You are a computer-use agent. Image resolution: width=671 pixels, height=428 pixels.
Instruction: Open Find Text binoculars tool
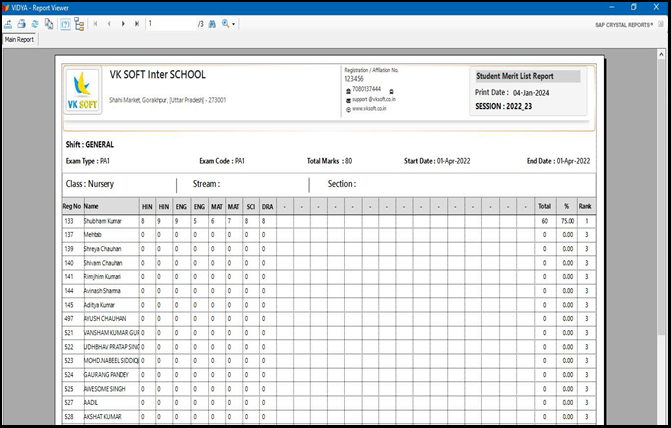212,24
